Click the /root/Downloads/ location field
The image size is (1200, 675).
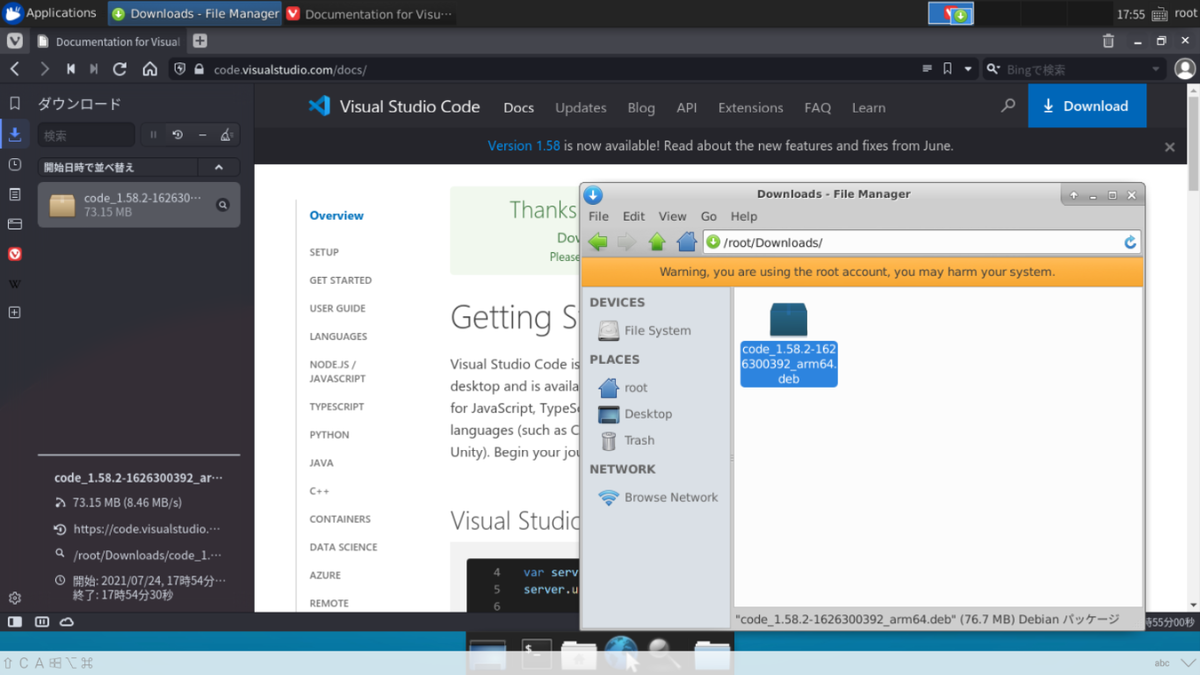pyautogui.click(x=922, y=242)
